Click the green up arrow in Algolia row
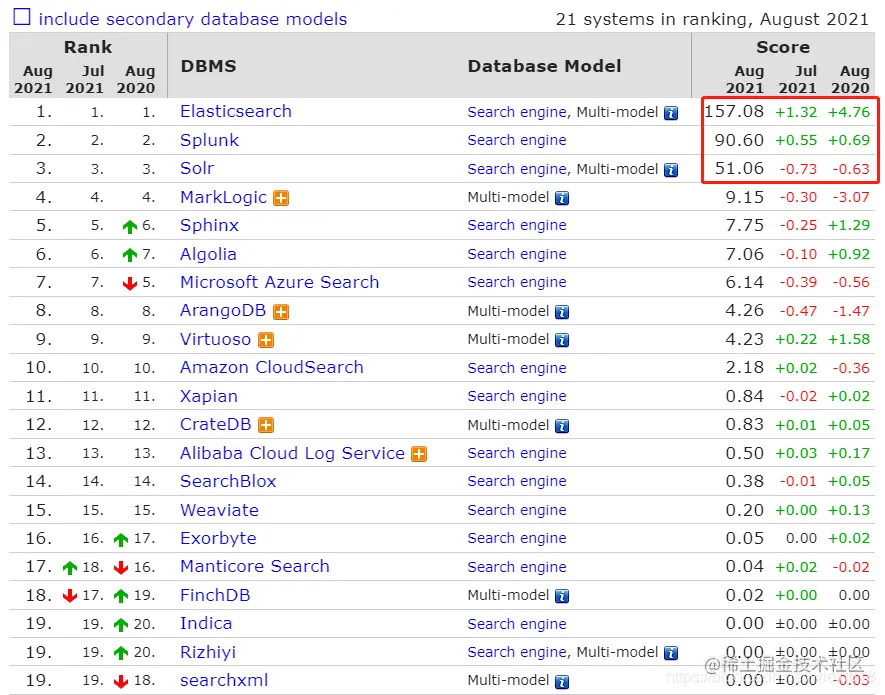The image size is (885, 695). pos(130,255)
